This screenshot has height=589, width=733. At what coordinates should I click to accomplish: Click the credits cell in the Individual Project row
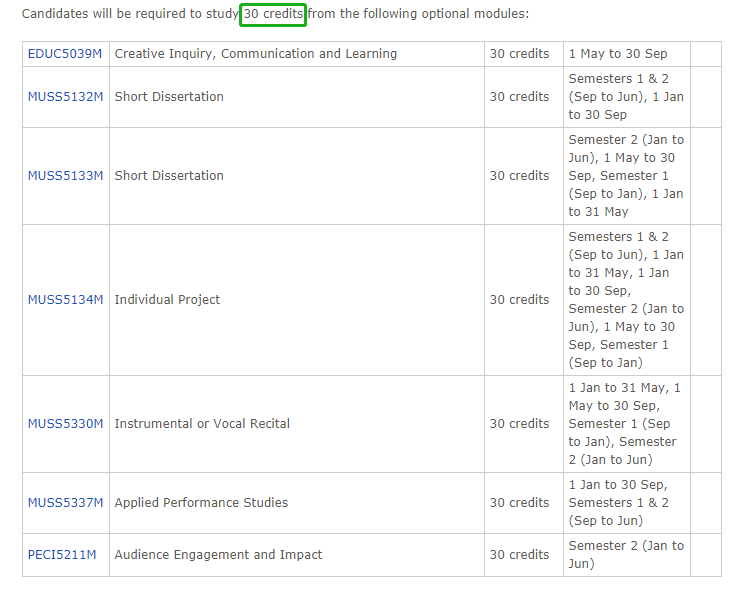(x=519, y=300)
